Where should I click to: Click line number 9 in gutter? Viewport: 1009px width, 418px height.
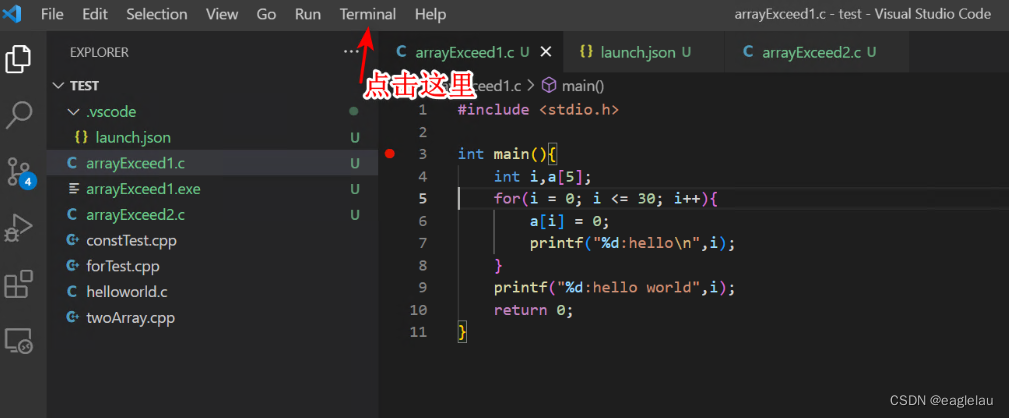pyautogui.click(x=422, y=287)
